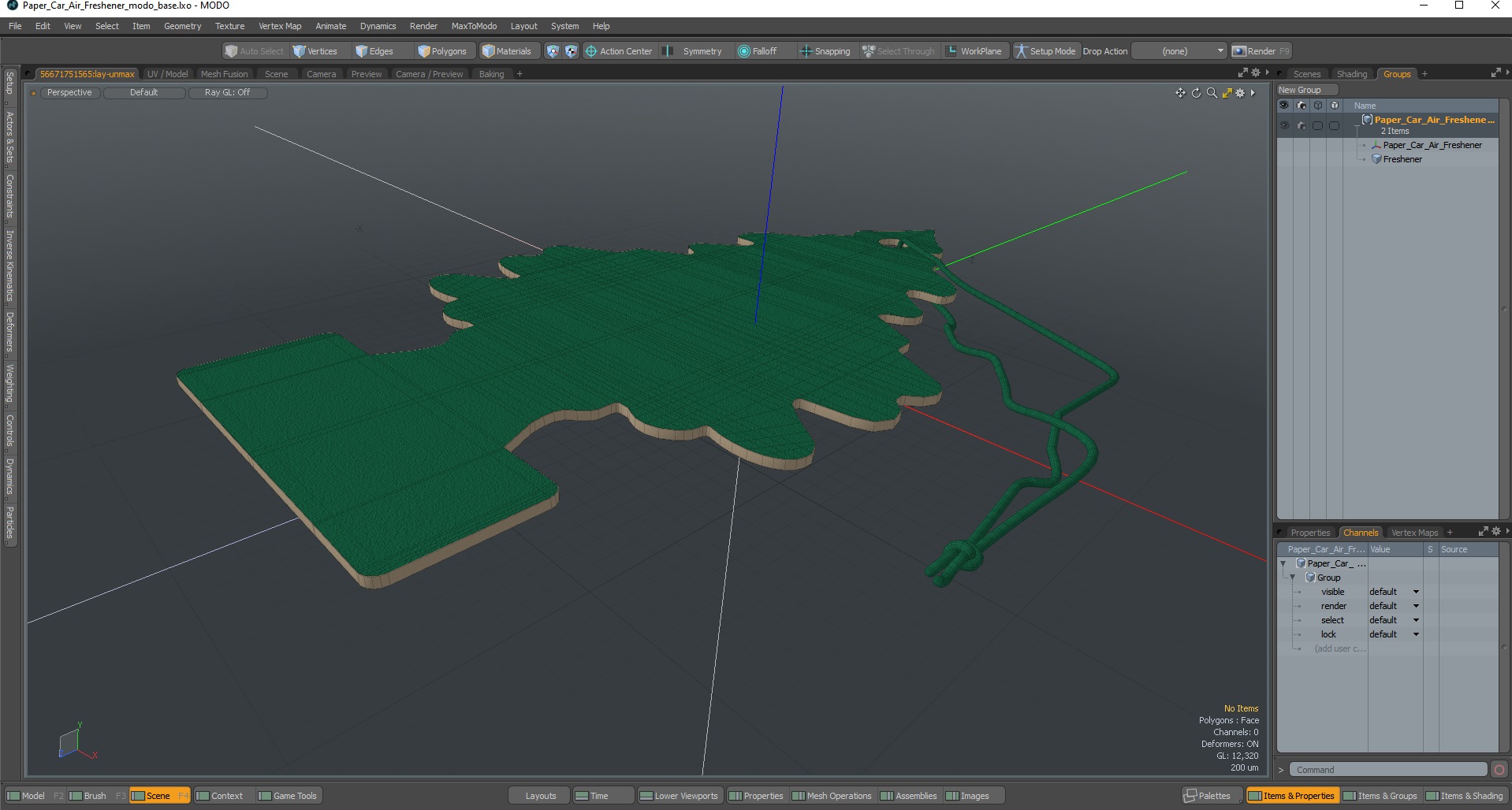This screenshot has height=810, width=1512.
Task: Click the camera render column header
Action: coord(1302,106)
